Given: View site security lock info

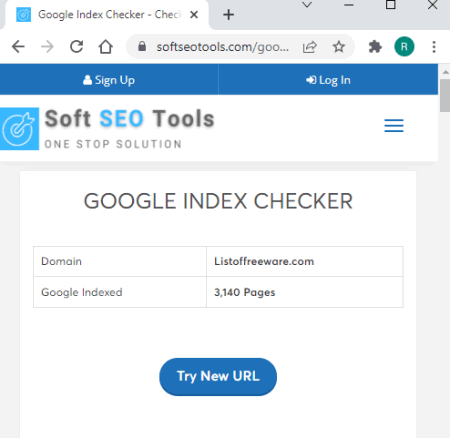Looking at the screenshot, I should coord(142,46).
